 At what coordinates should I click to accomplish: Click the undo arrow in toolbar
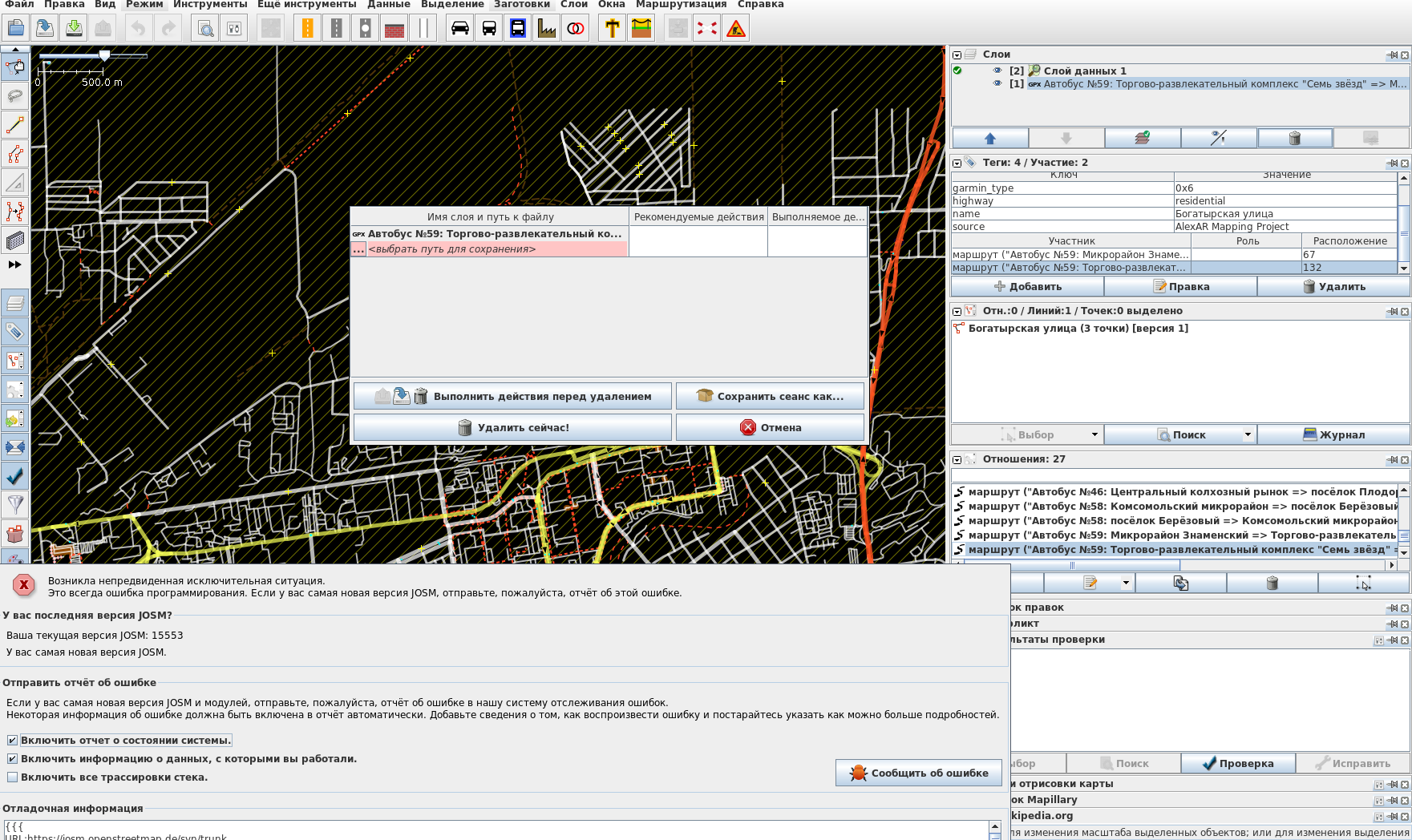click(139, 29)
